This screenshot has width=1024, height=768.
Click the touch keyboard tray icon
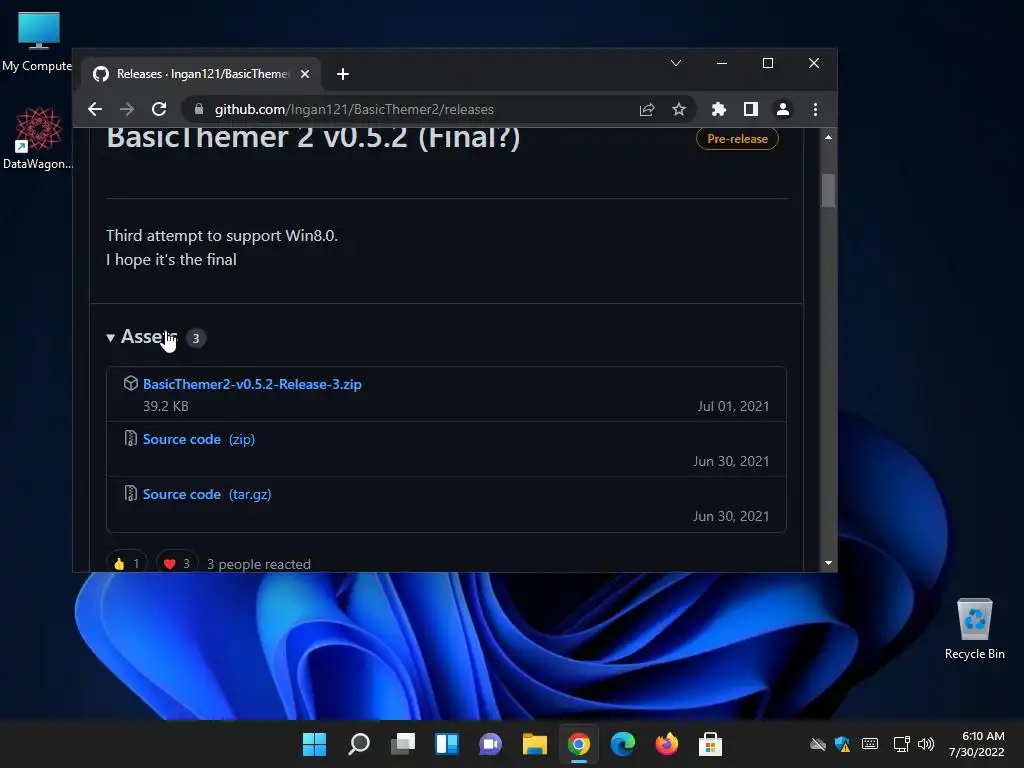point(870,744)
